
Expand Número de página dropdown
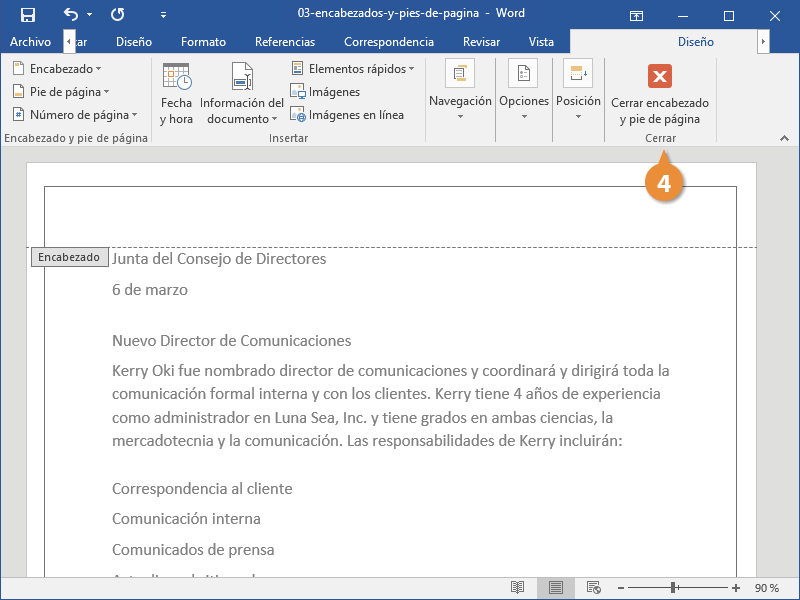coord(71,115)
